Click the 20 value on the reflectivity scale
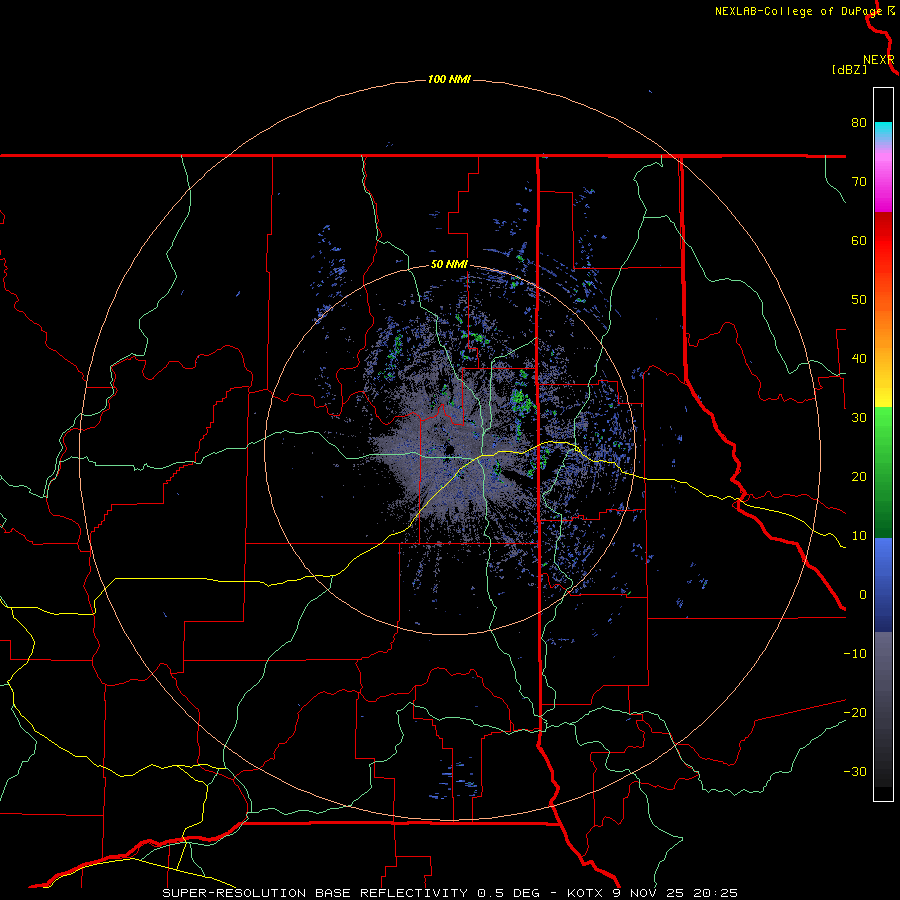Viewport: 900px width, 900px height. point(859,477)
